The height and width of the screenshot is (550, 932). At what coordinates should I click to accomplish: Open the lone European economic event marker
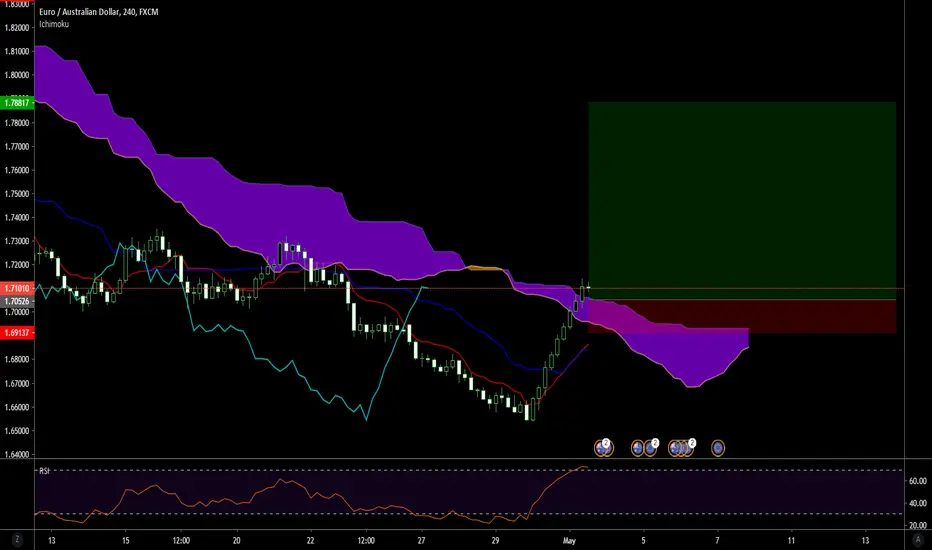(718, 448)
